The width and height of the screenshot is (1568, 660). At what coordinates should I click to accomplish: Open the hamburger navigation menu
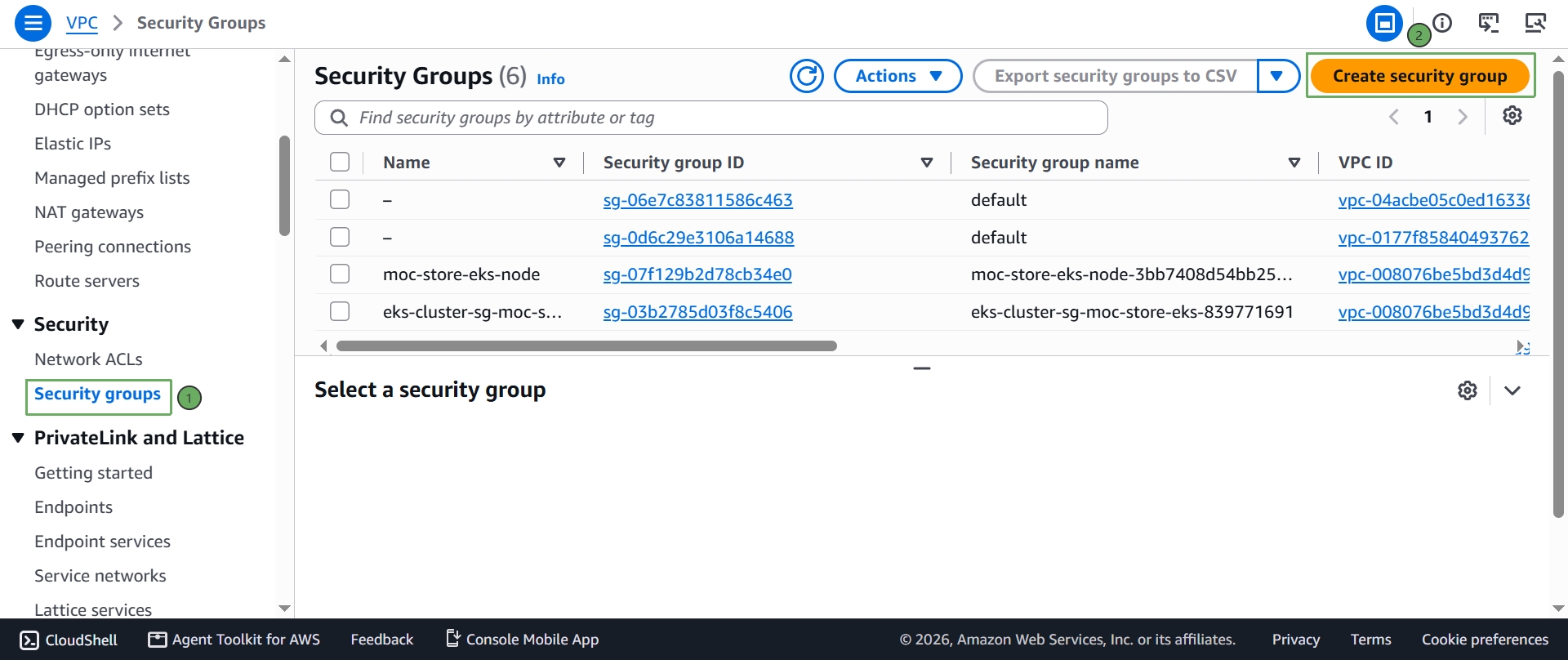point(33,23)
